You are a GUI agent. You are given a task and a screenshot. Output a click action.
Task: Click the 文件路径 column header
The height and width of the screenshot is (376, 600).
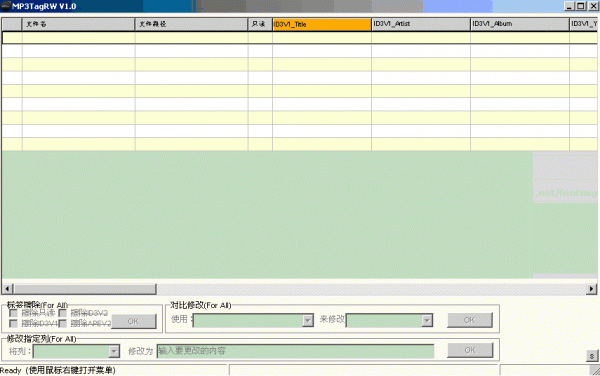pos(191,24)
